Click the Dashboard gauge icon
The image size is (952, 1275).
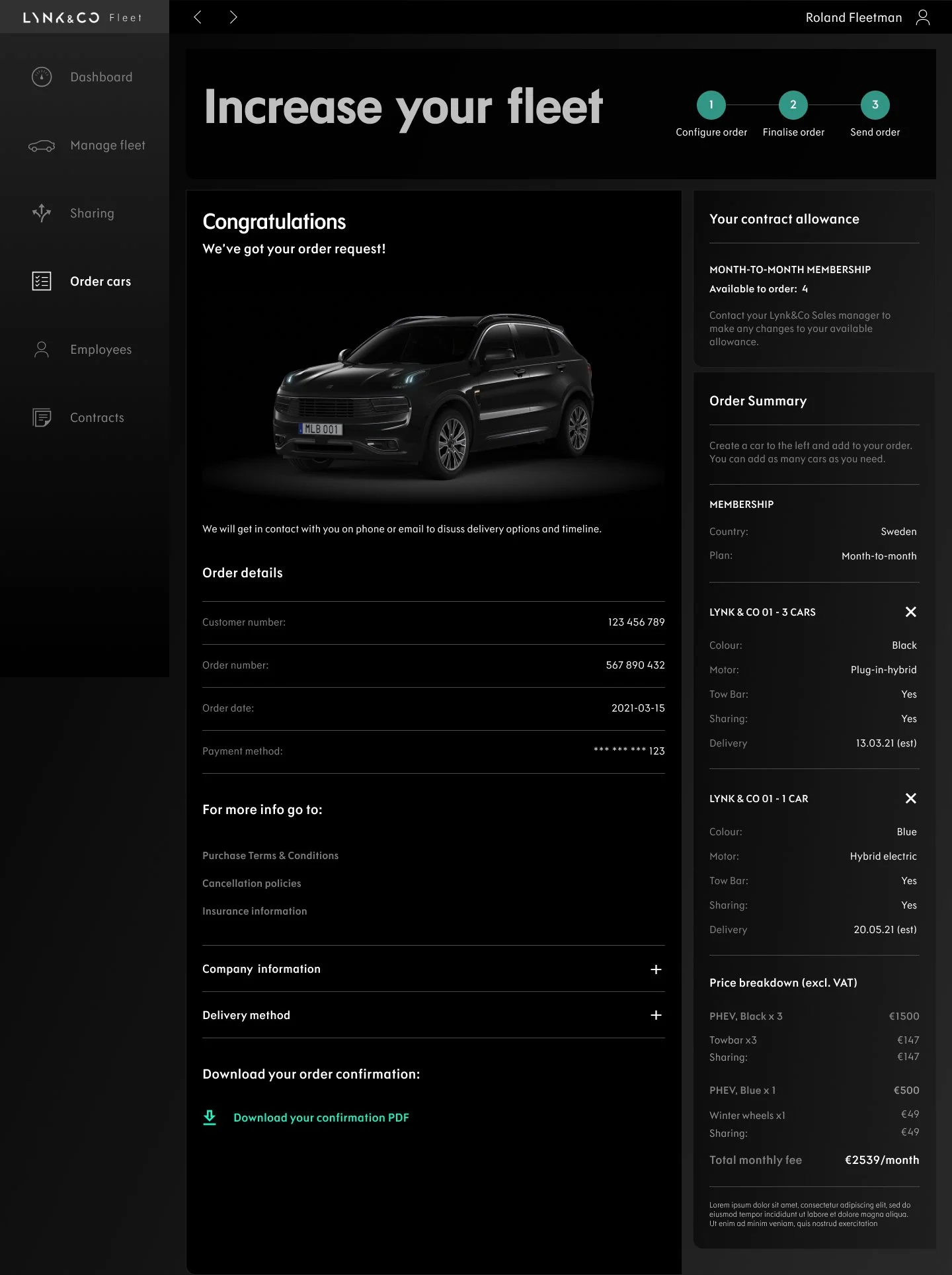pos(42,77)
